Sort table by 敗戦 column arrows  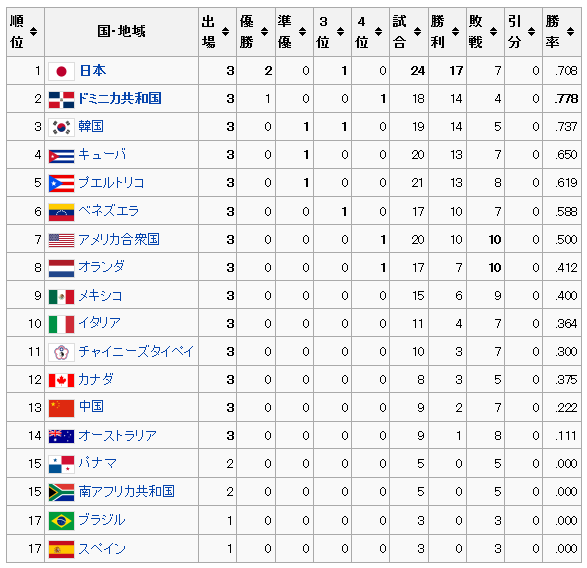pyautogui.click(x=493, y=31)
